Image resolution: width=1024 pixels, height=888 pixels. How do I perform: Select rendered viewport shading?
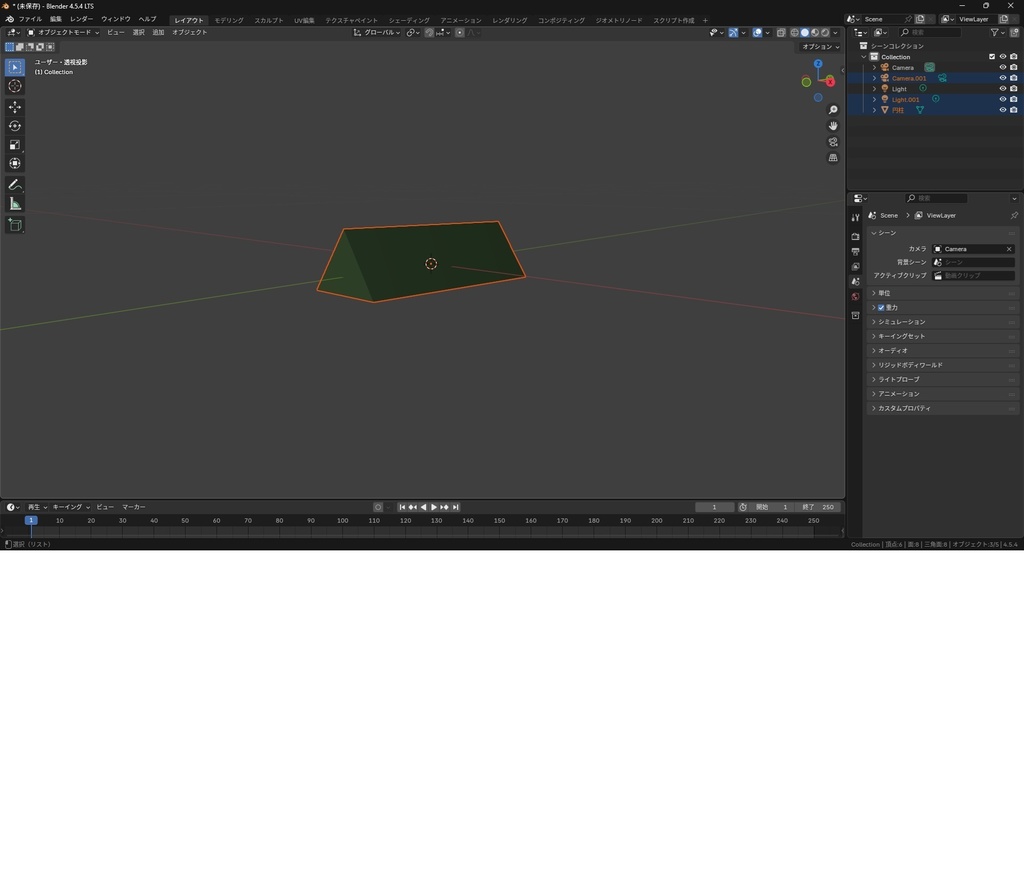pyautogui.click(x=825, y=33)
